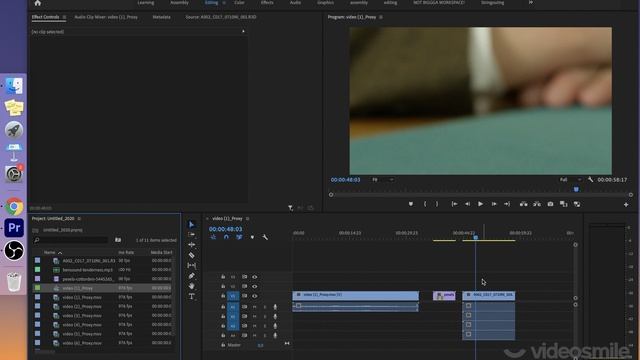Toggle lock on the V1 track

pos(223,296)
